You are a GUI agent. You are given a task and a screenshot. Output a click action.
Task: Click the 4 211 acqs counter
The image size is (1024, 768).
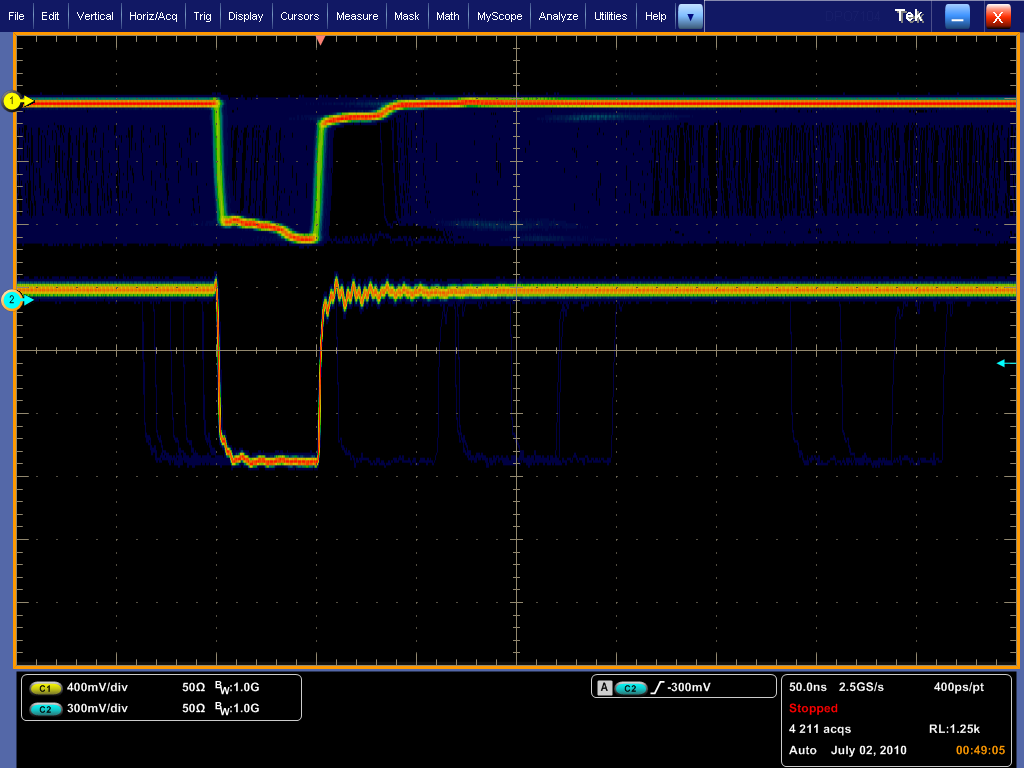coord(820,729)
